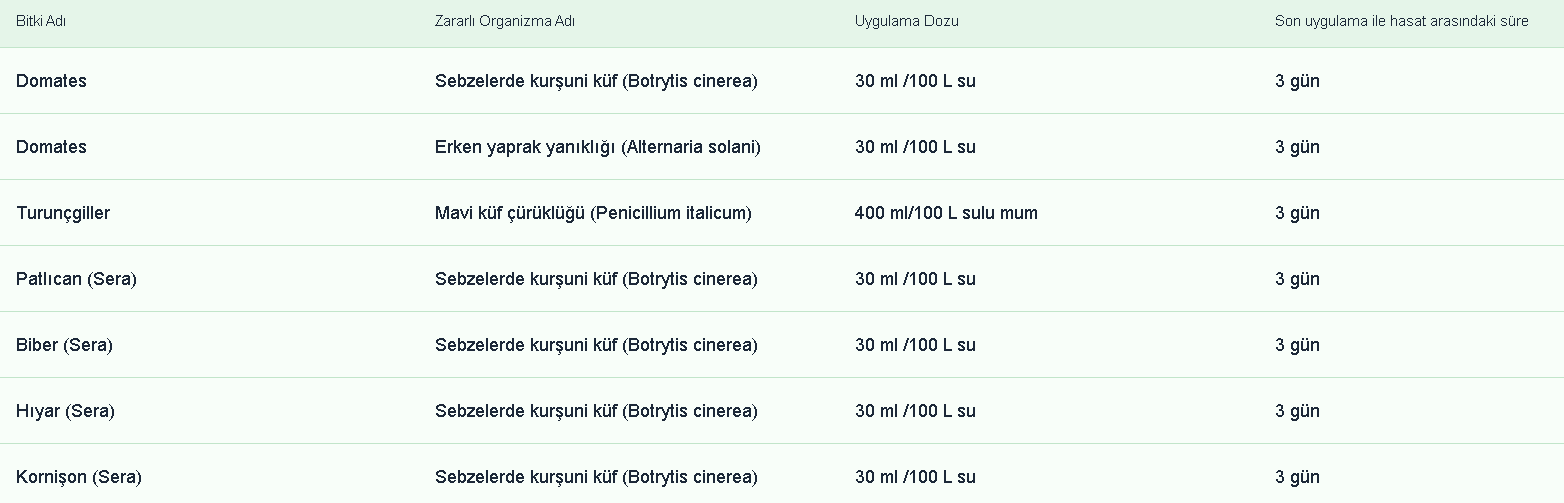The image size is (1564, 503).
Task: Click Domates in the Alternaria solani row
Action: coord(51,147)
